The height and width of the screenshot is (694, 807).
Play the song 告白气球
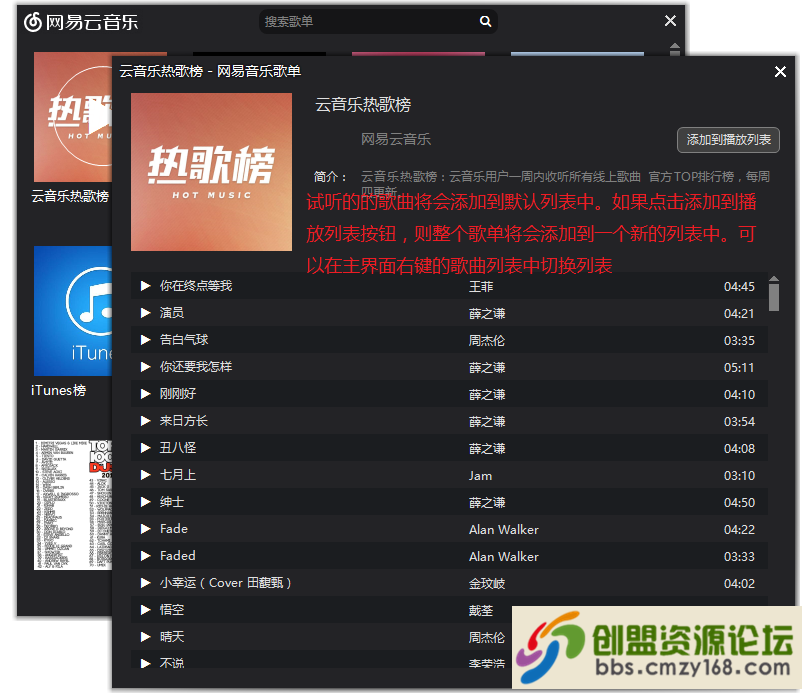[x=146, y=340]
